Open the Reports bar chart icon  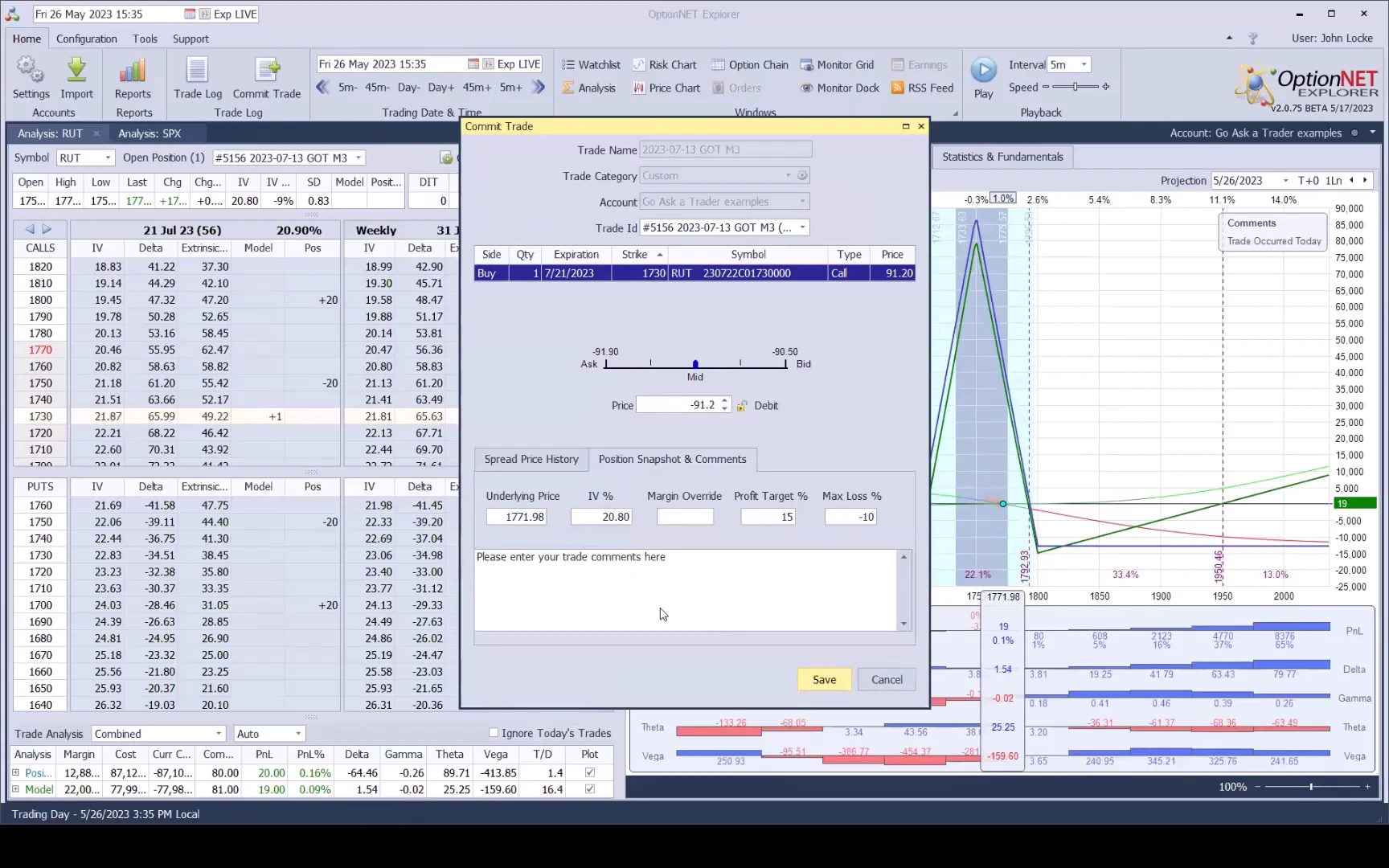133,77
